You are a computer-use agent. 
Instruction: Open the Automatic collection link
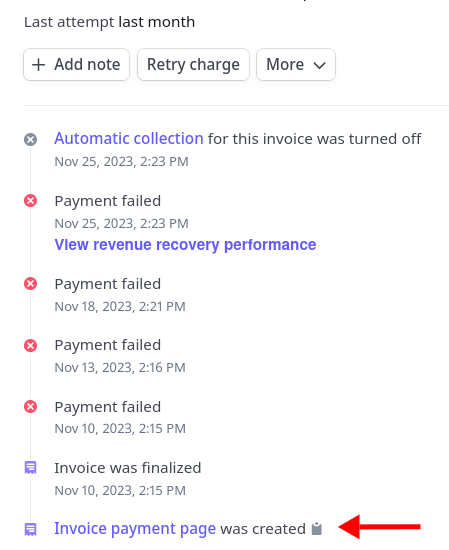pos(129,139)
